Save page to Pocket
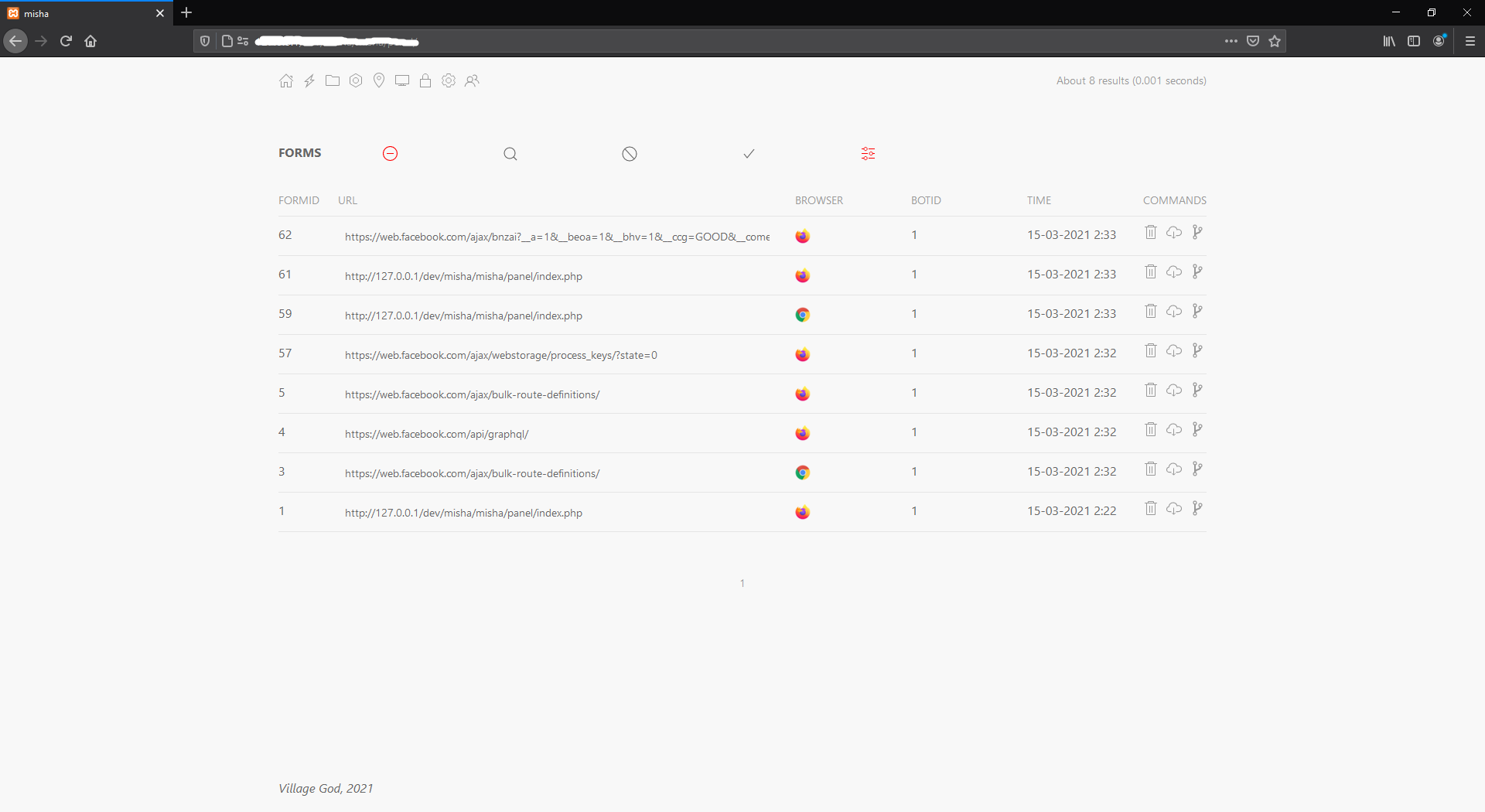The height and width of the screenshot is (812, 1485). [1253, 41]
